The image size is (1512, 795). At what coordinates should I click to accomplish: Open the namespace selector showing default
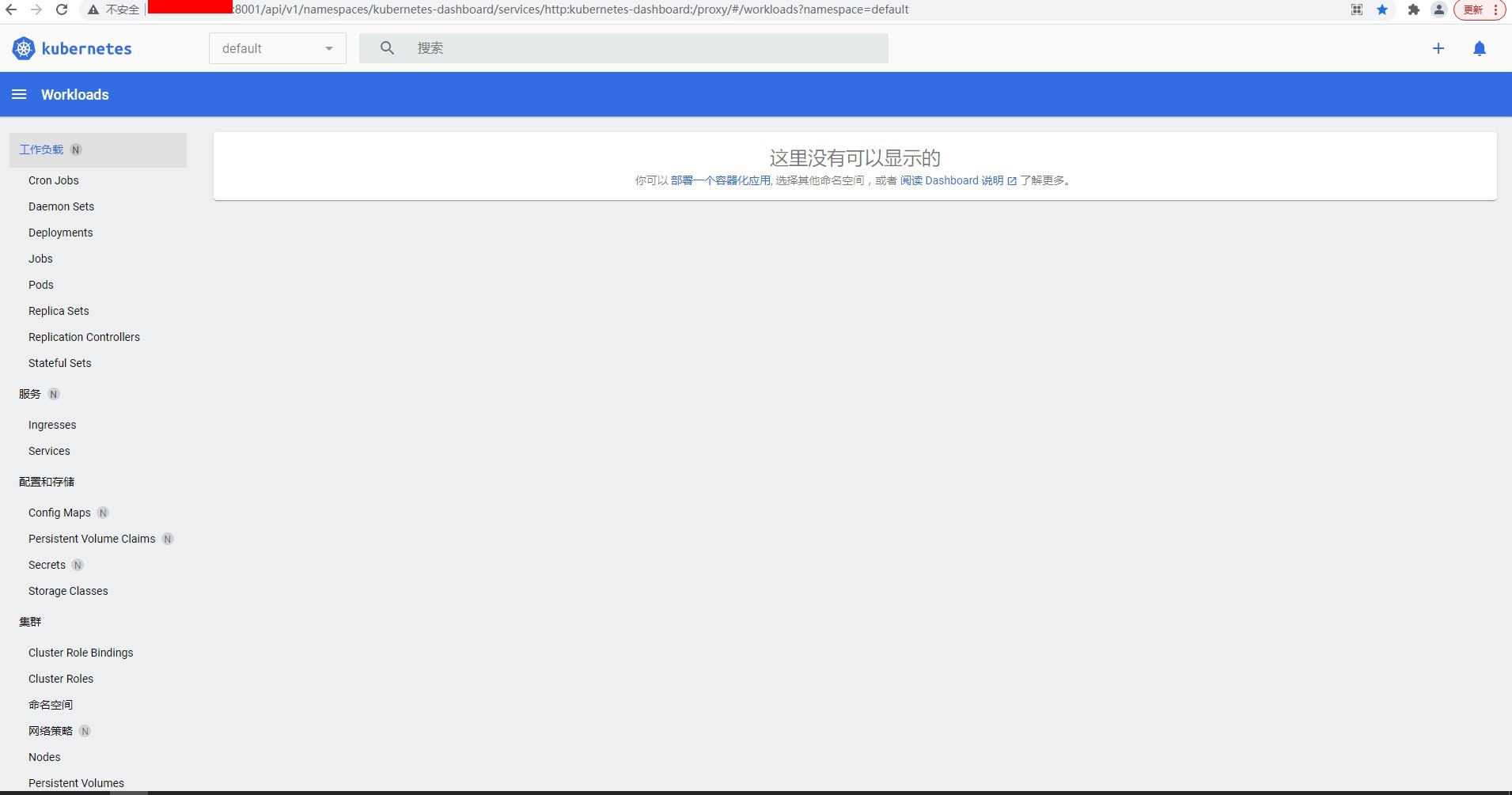(276, 47)
